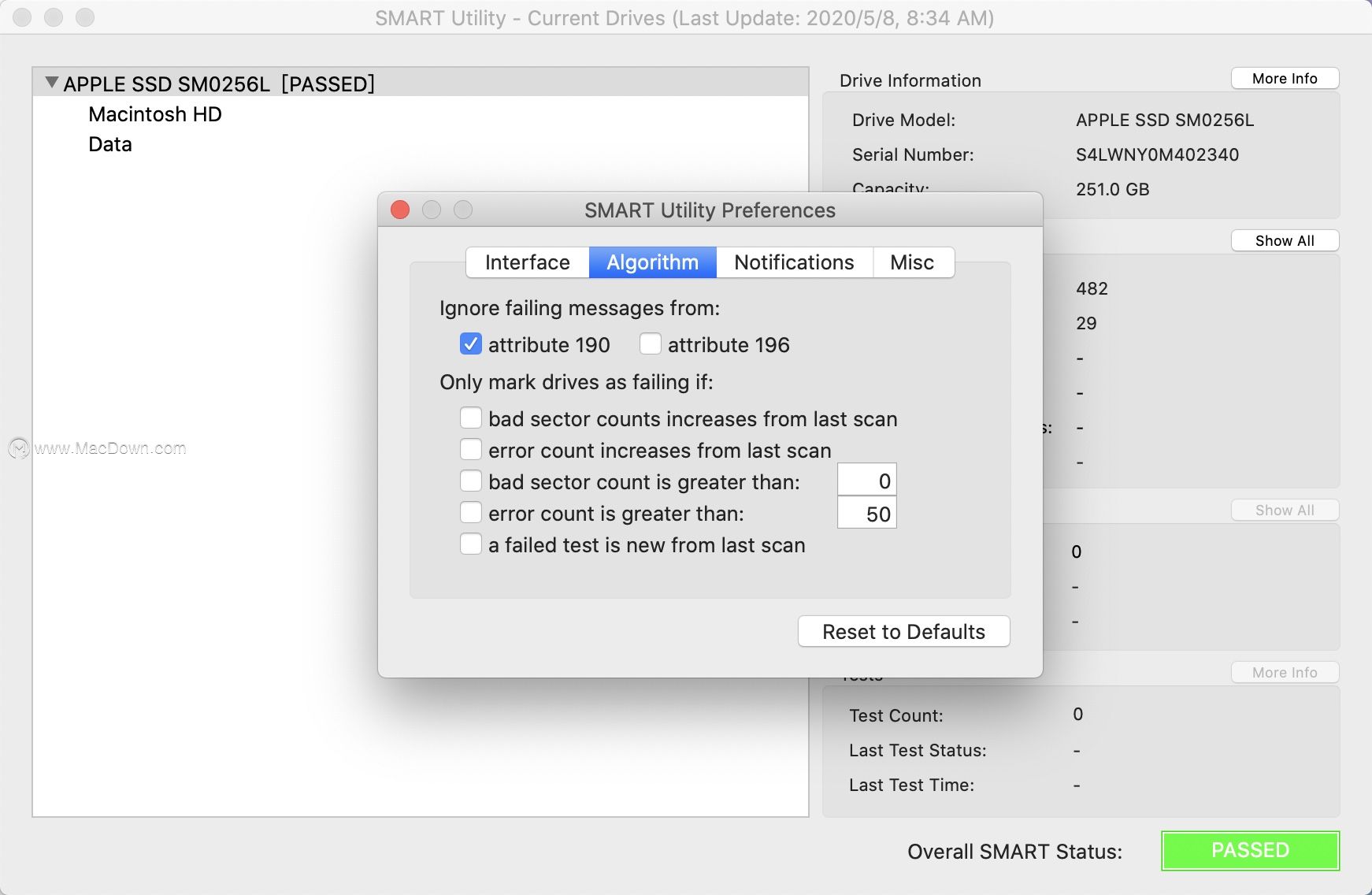Open the Notifications preferences tab
1372x895 pixels.
[x=794, y=262]
